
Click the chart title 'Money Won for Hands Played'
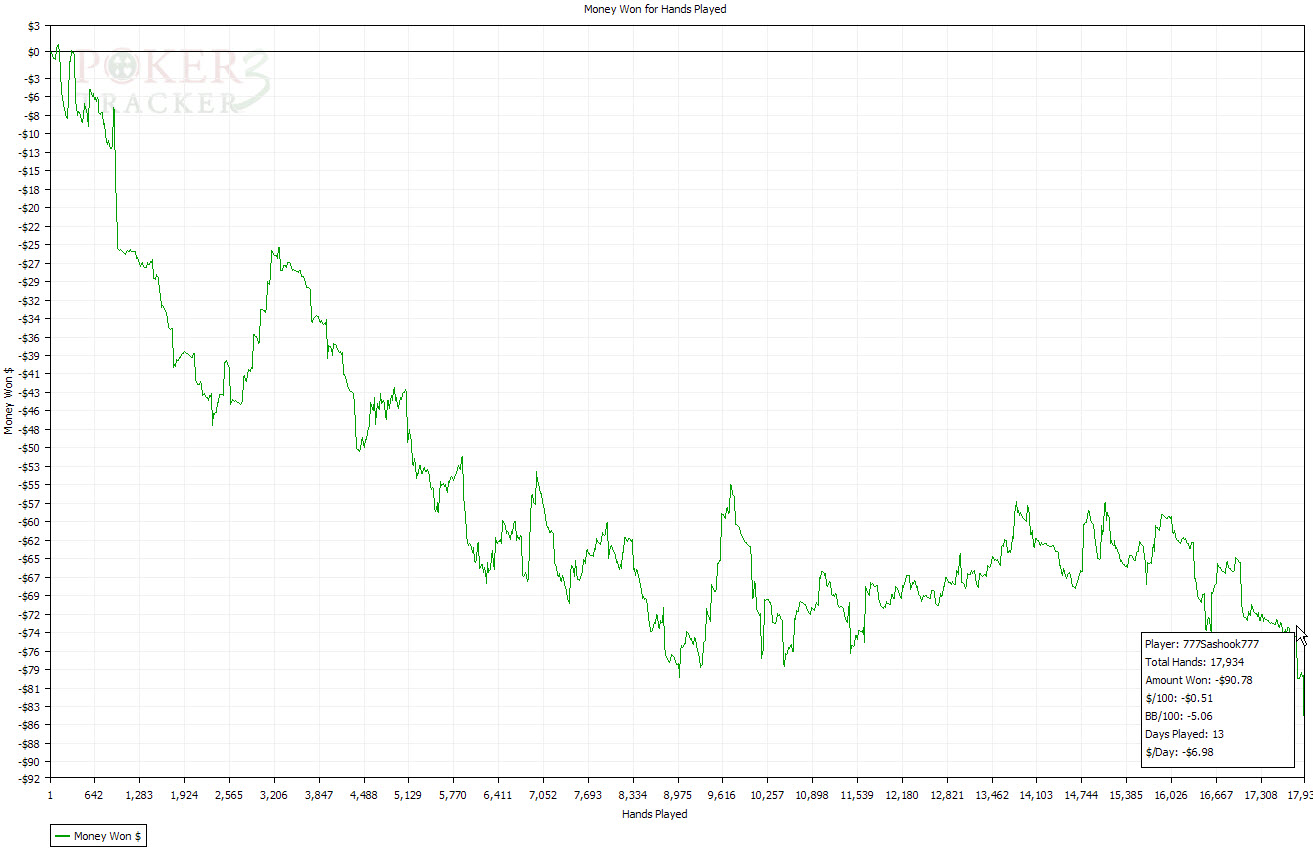coord(655,9)
